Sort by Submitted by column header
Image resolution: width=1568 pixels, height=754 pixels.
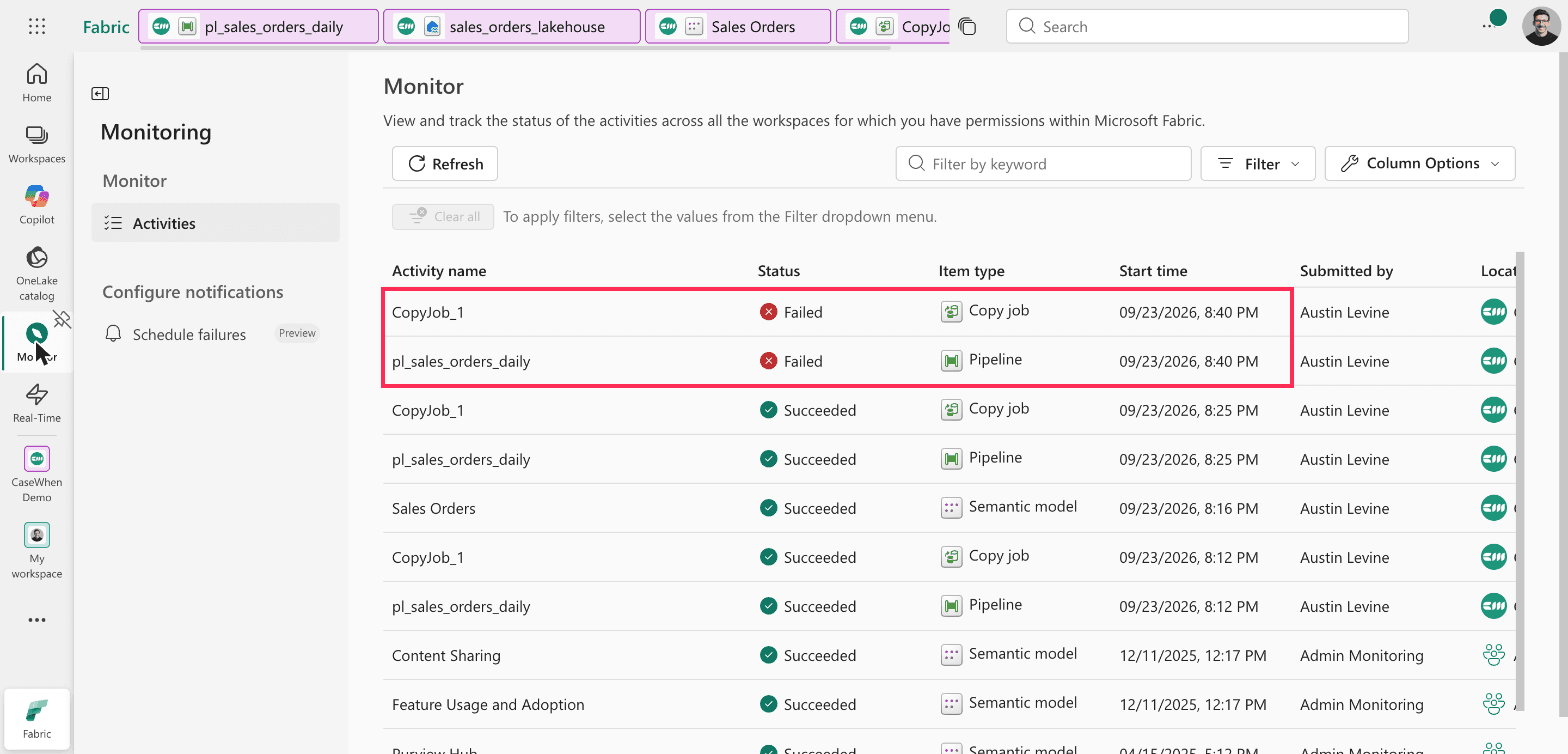[x=1346, y=271]
